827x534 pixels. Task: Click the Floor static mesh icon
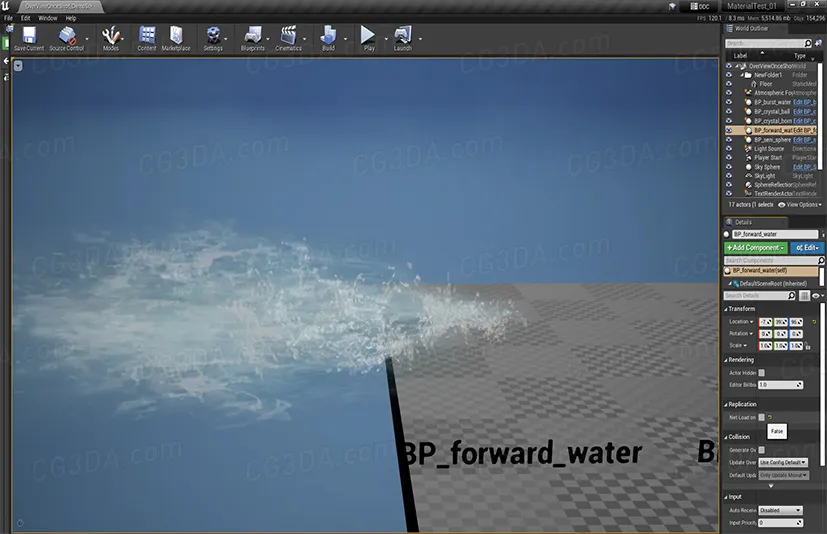coord(754,84)
